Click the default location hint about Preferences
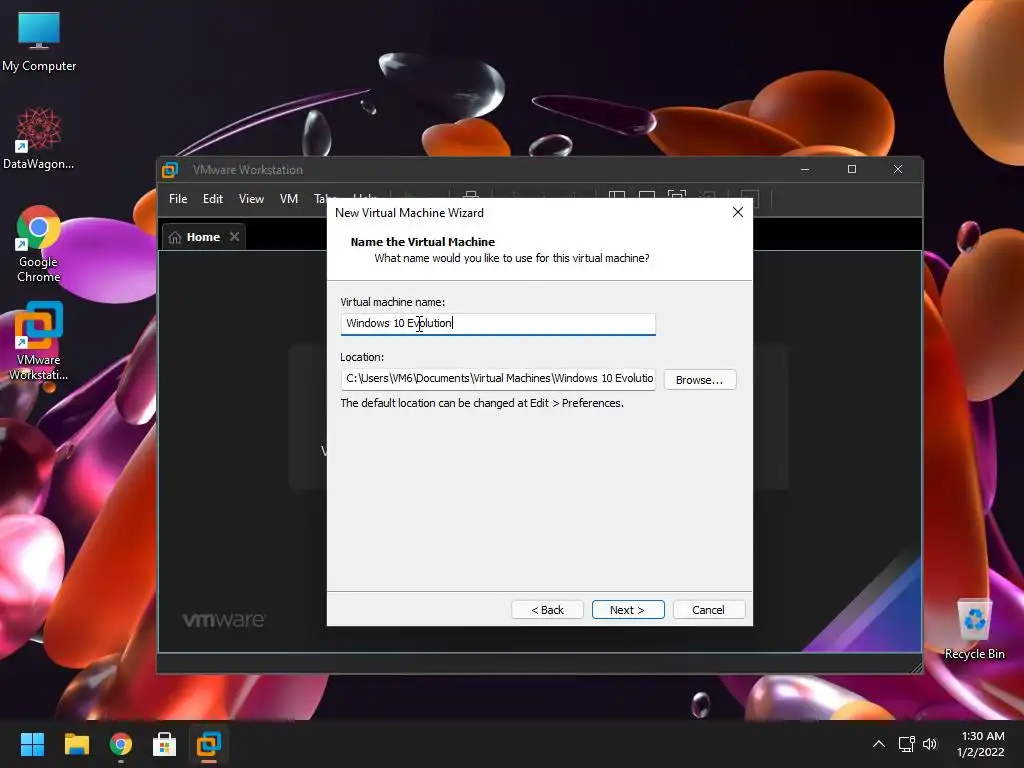This screenshot has height=768, width=1024. (x=482, y=403)
